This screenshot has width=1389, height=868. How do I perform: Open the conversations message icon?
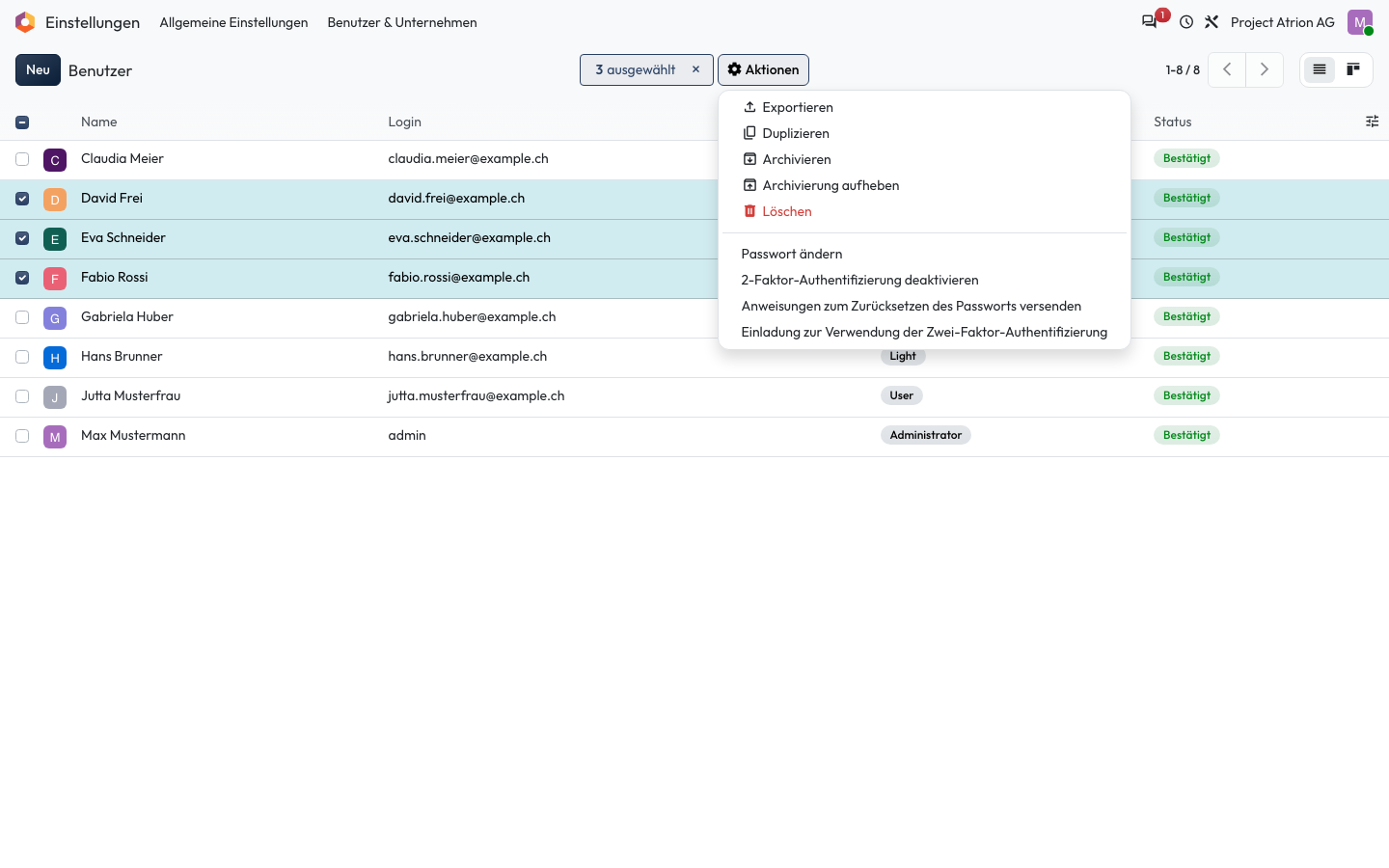click(x=1149, y=22)
